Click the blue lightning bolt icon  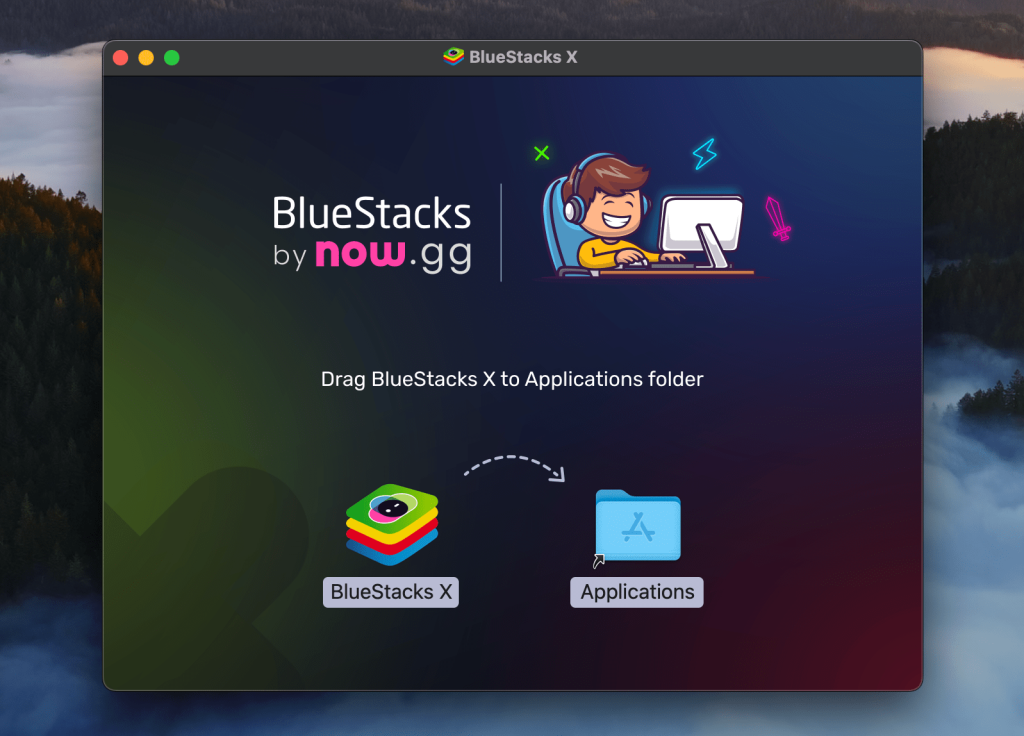pos(705,153)
